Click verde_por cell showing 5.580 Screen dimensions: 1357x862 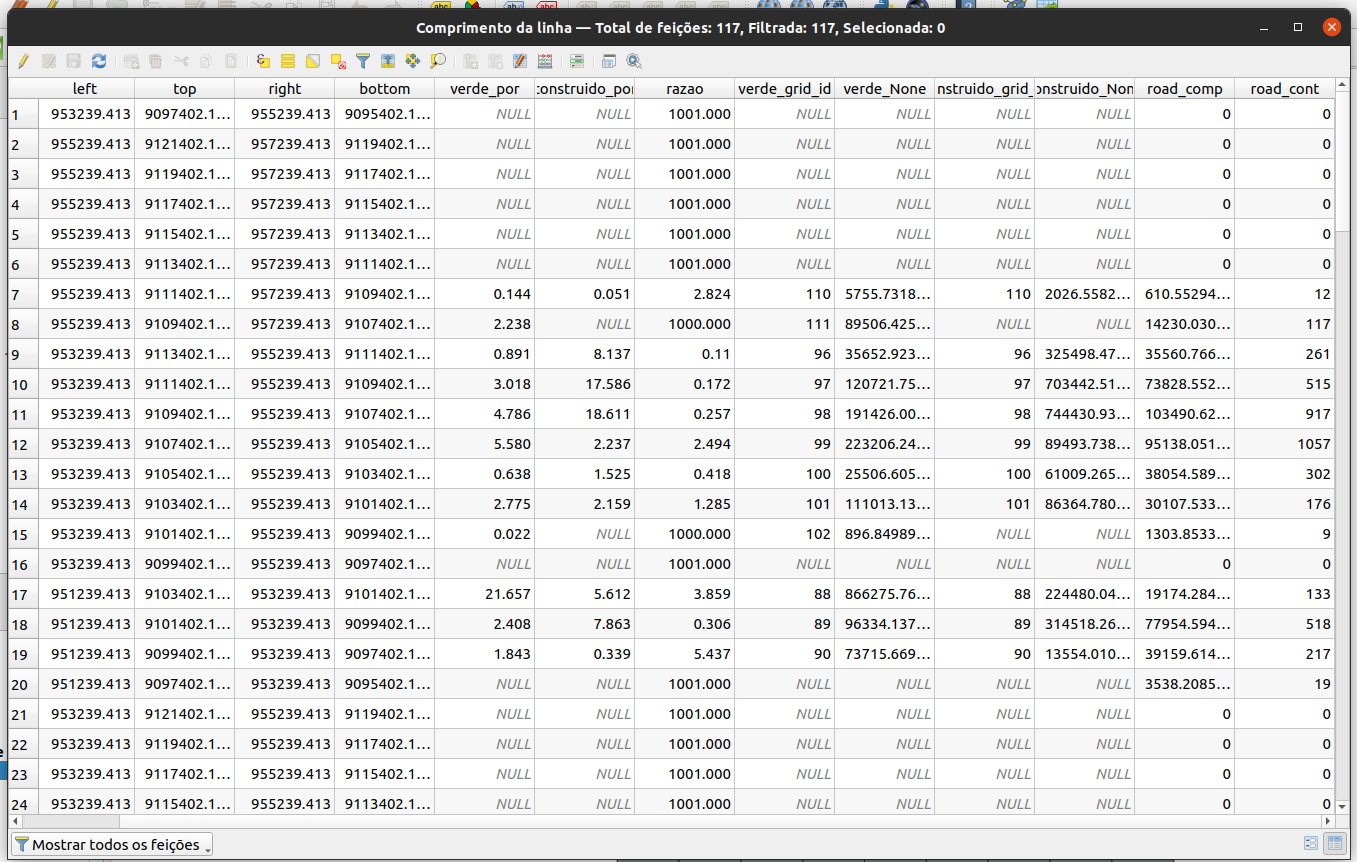485,444
